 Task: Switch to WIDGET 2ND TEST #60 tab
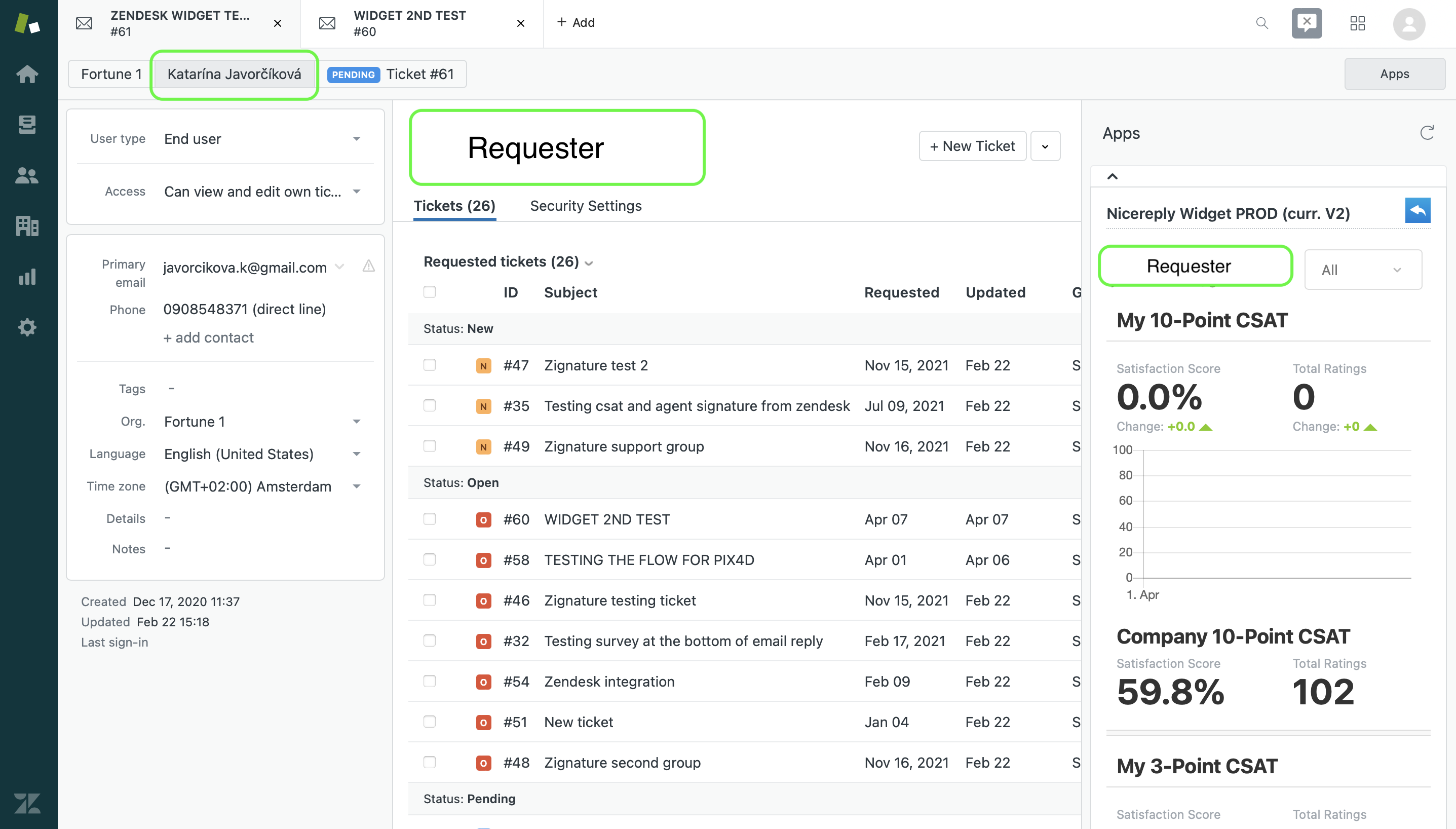[410, 23]
